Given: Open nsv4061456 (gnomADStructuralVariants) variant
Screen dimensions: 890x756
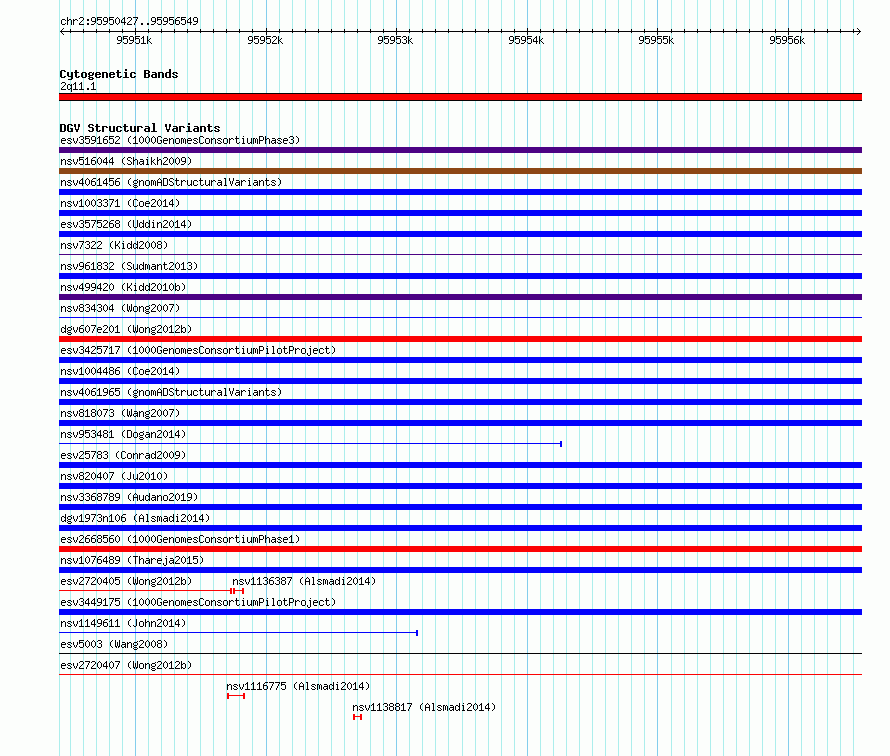Looking at the screenshot, I should (171, 182).
